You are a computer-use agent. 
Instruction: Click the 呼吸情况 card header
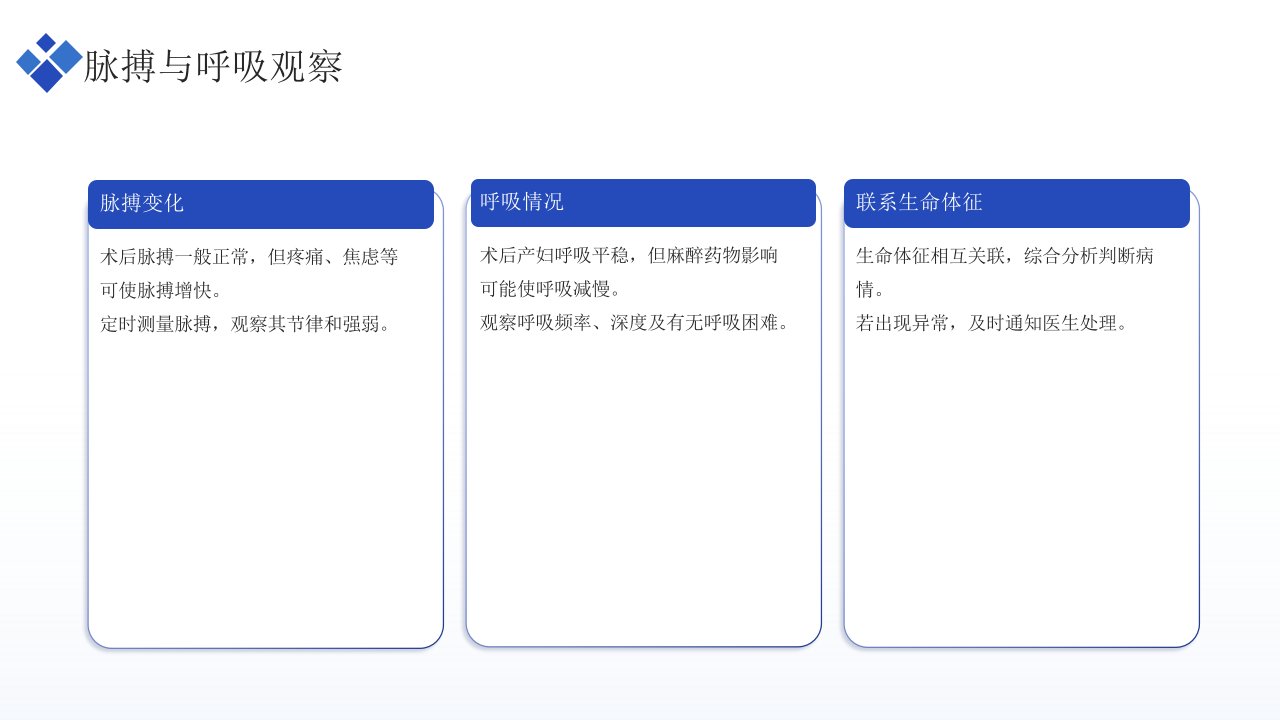[x=643, y=203]
